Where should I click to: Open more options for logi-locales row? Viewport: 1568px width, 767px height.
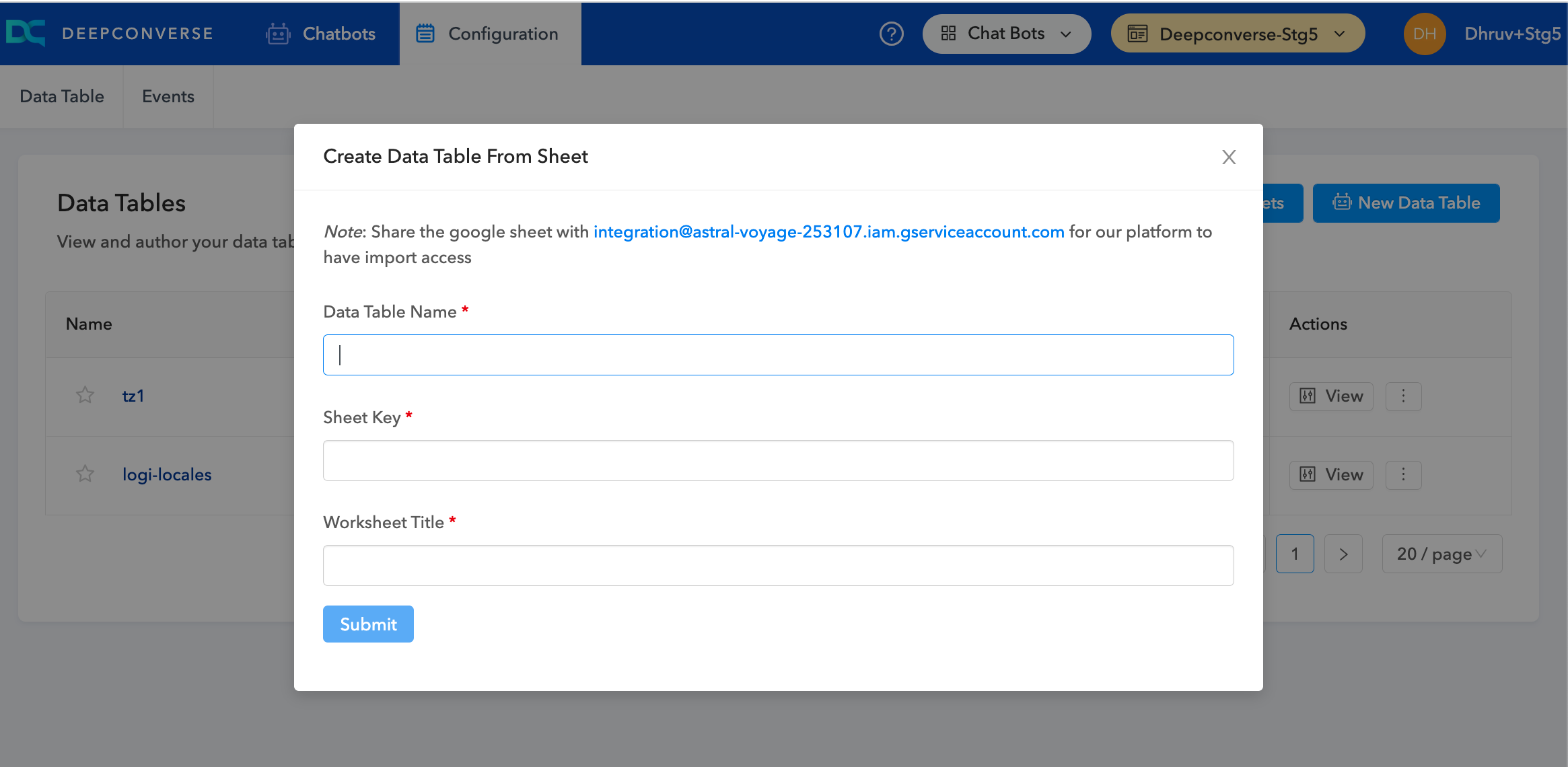1403,475
